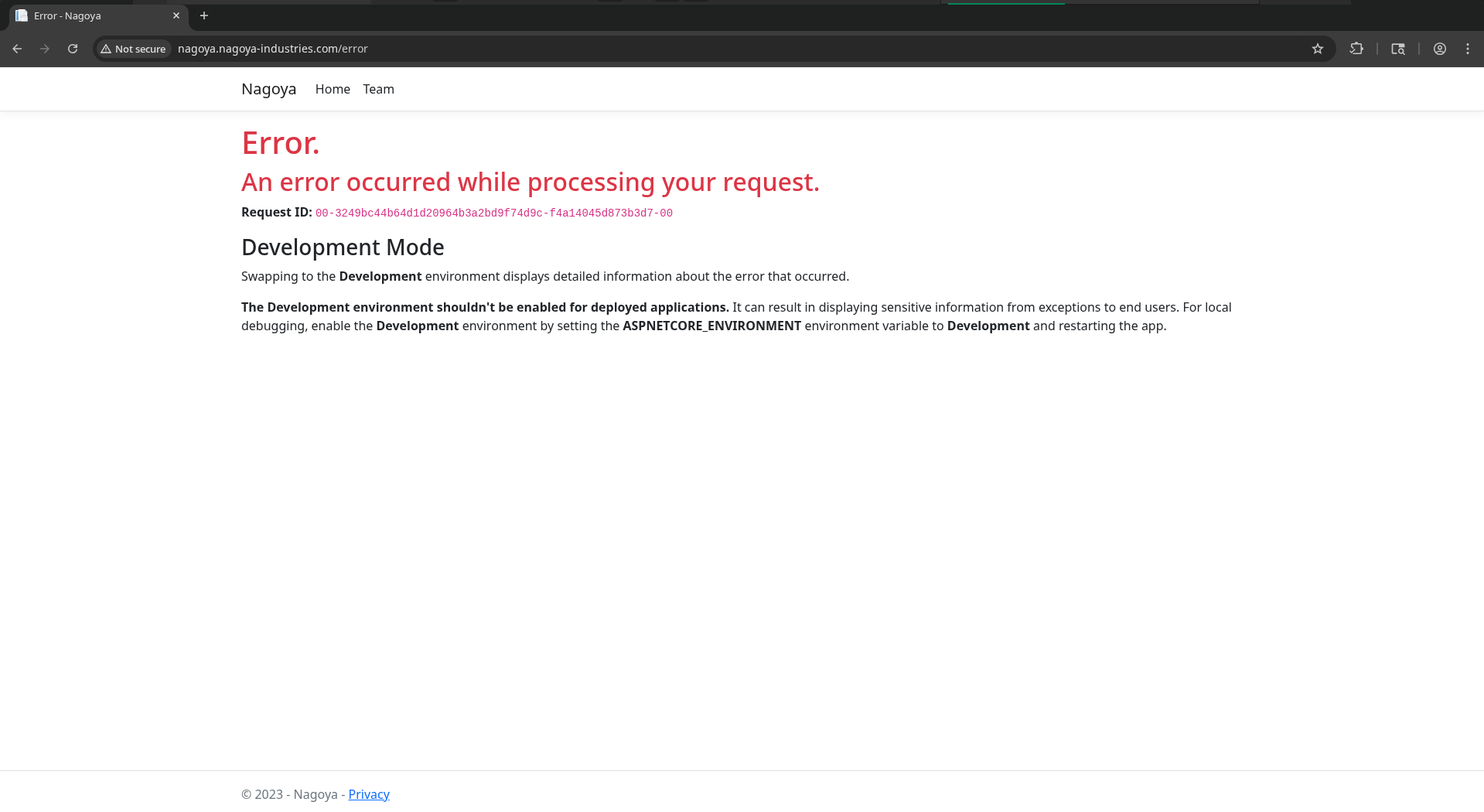Click the browser forward arrow
1484x812 pixels.
[x=45, y=49]
